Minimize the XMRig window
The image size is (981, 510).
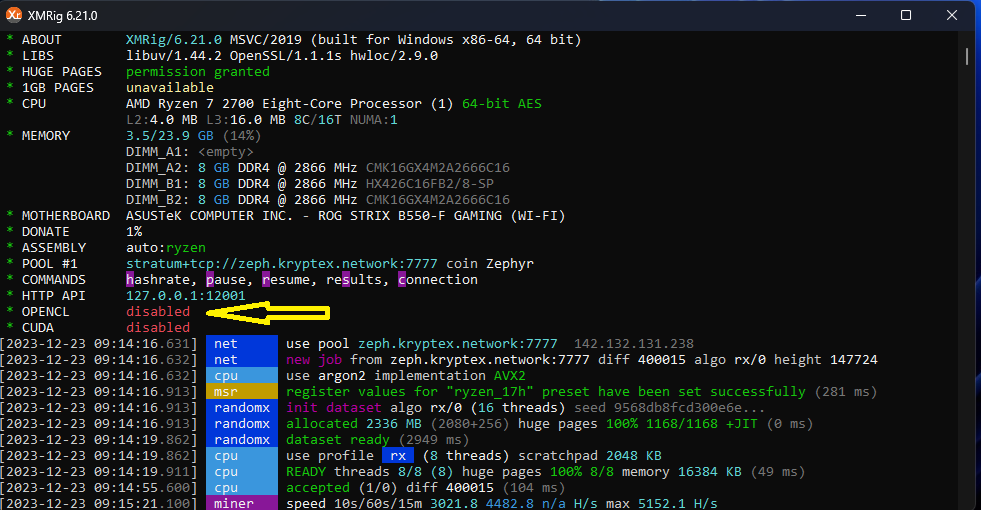tap(861, 15)
